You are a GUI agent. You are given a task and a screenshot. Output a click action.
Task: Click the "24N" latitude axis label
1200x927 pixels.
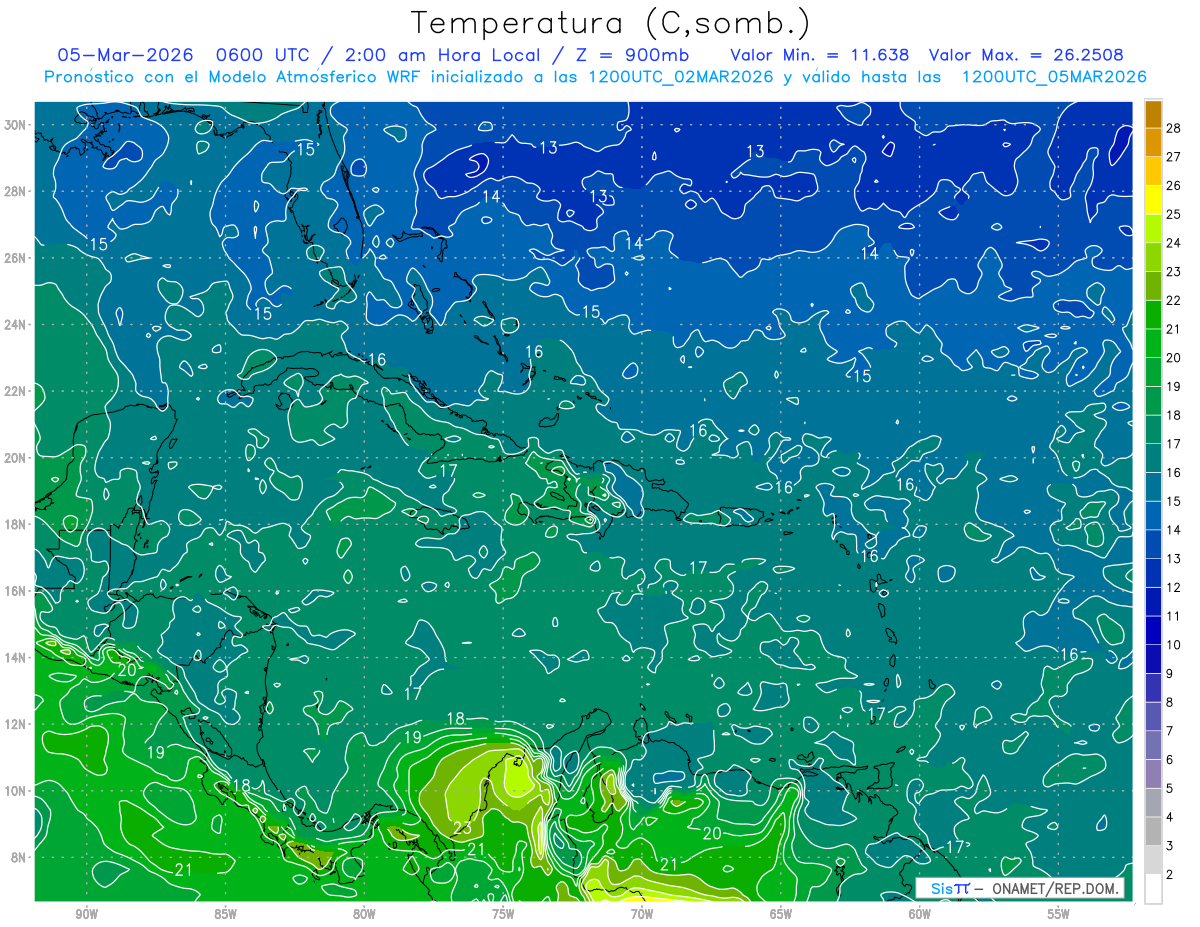pyautogui.click(x=17, y=325)
